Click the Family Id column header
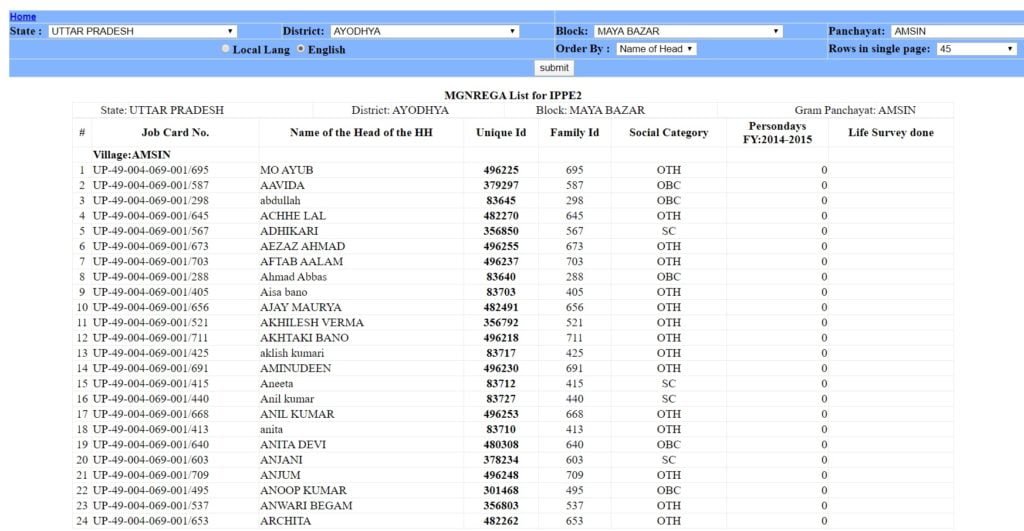Image resolution: width=1024 pixels, height=531 pixels. [x=575, y=133]
